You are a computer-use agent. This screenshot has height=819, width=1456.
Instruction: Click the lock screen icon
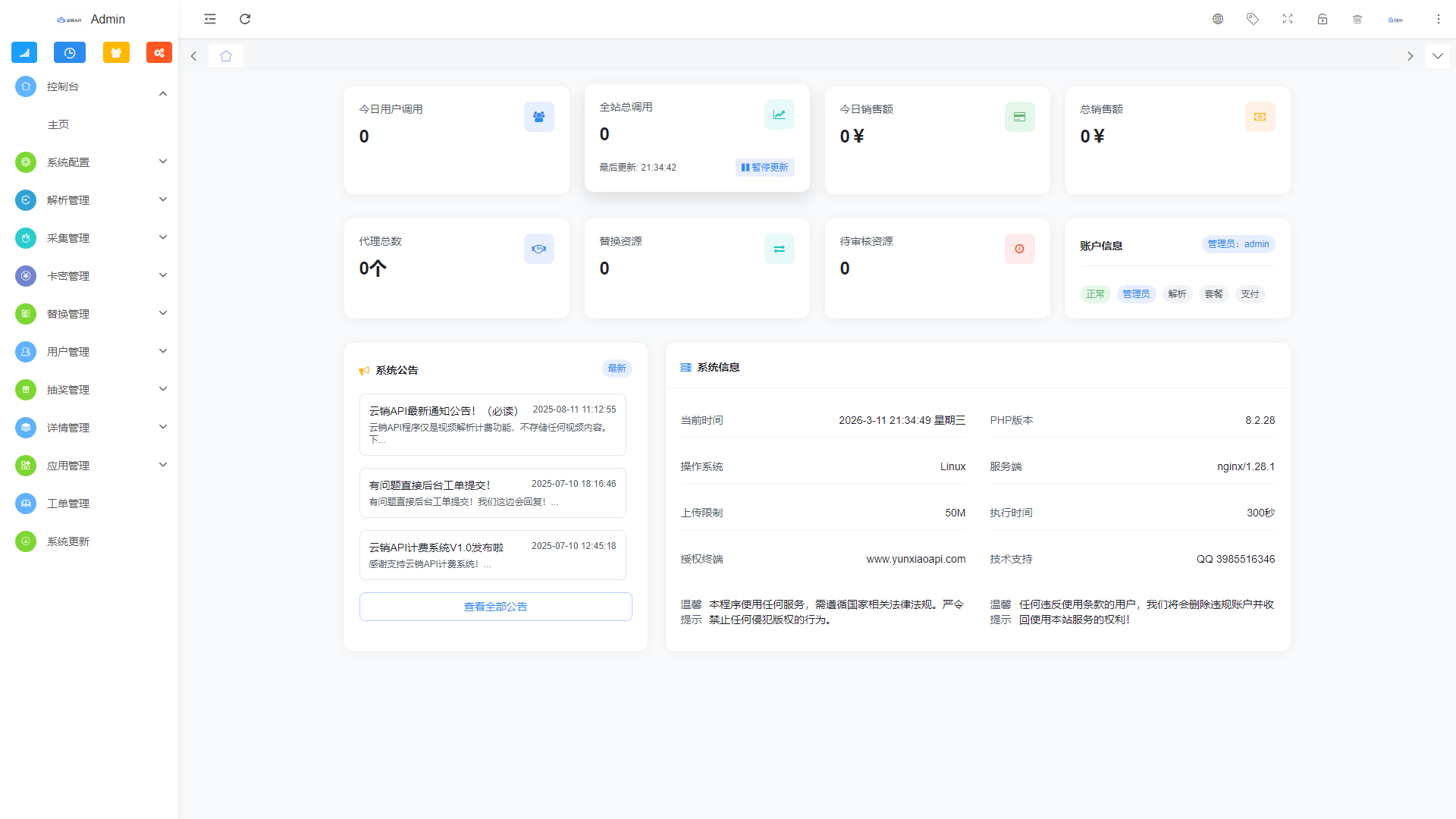[1323, 19]
